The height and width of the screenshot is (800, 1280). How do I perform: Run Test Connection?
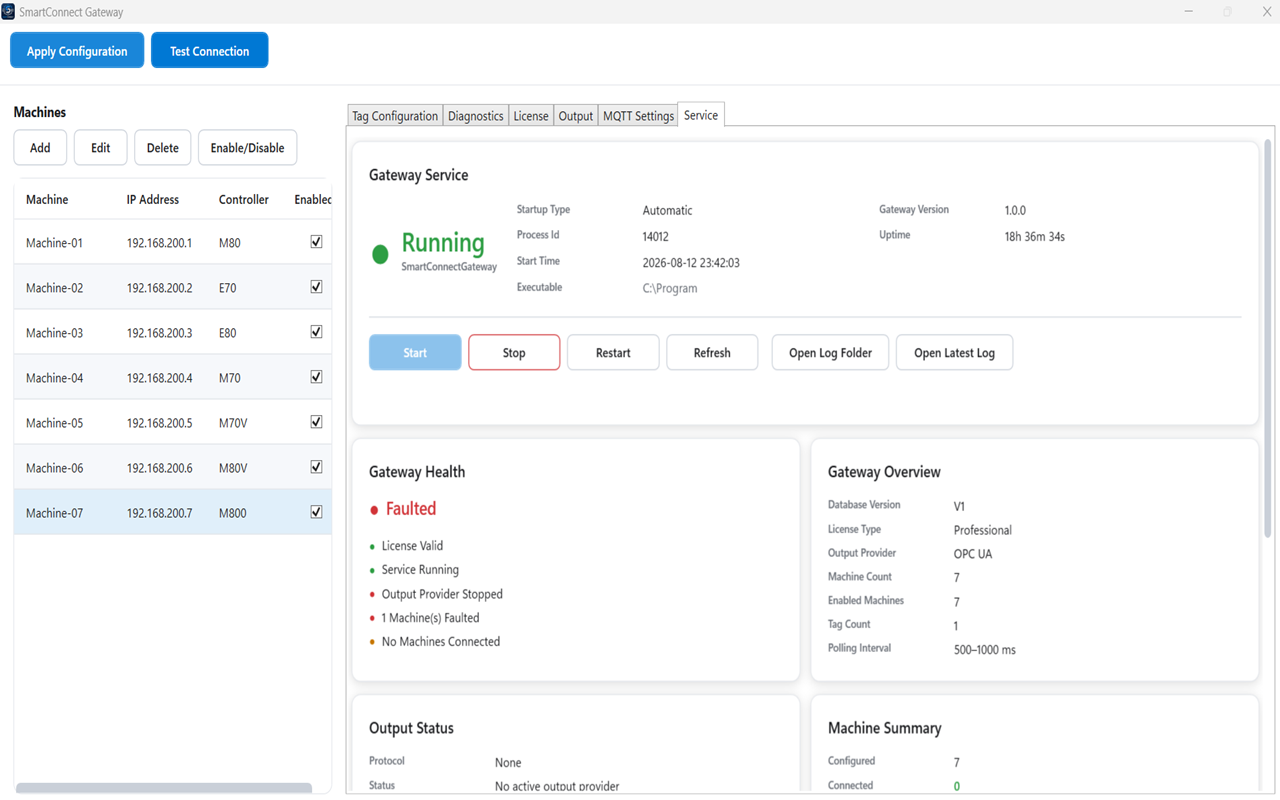point(209,51)
